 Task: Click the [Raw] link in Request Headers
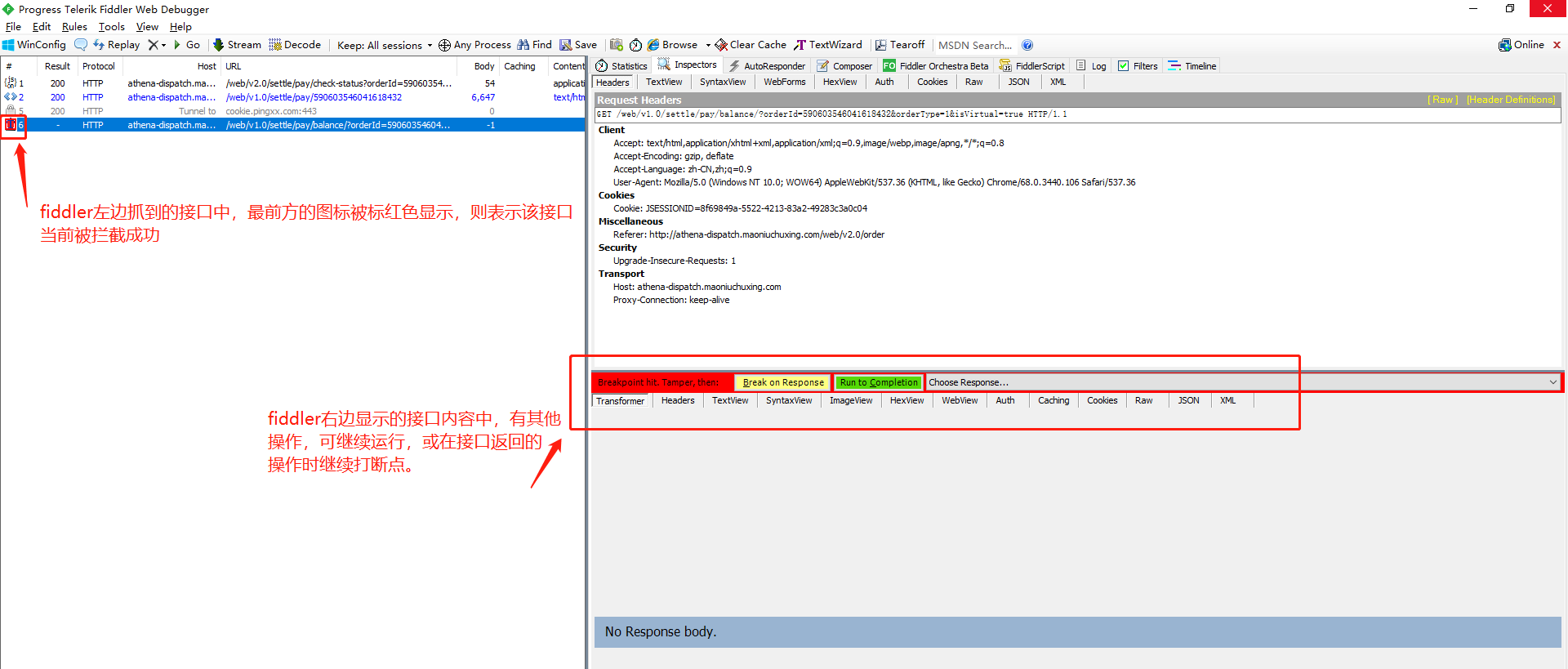tap(1442, 100)
